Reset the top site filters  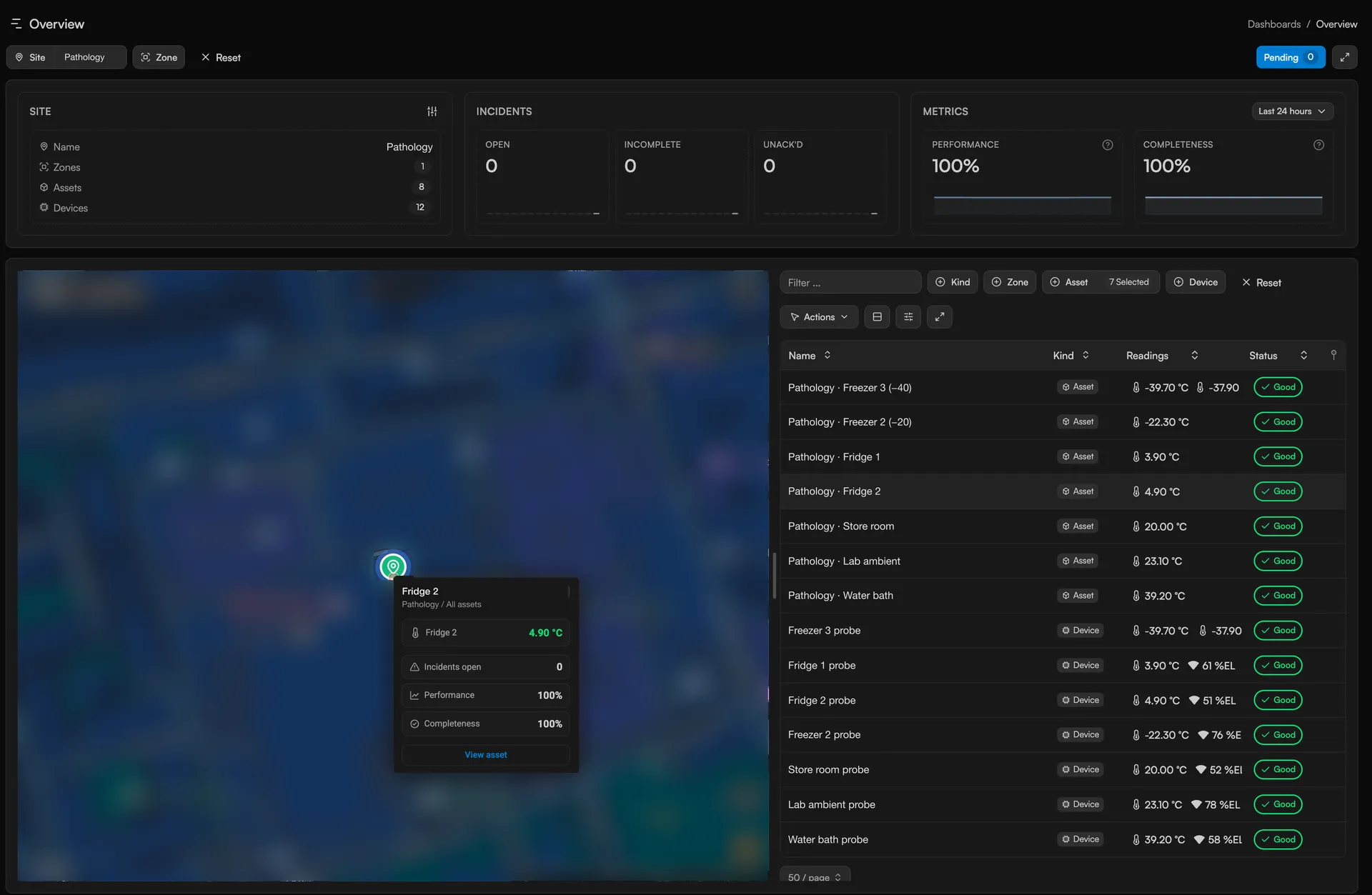click(221, 57)
